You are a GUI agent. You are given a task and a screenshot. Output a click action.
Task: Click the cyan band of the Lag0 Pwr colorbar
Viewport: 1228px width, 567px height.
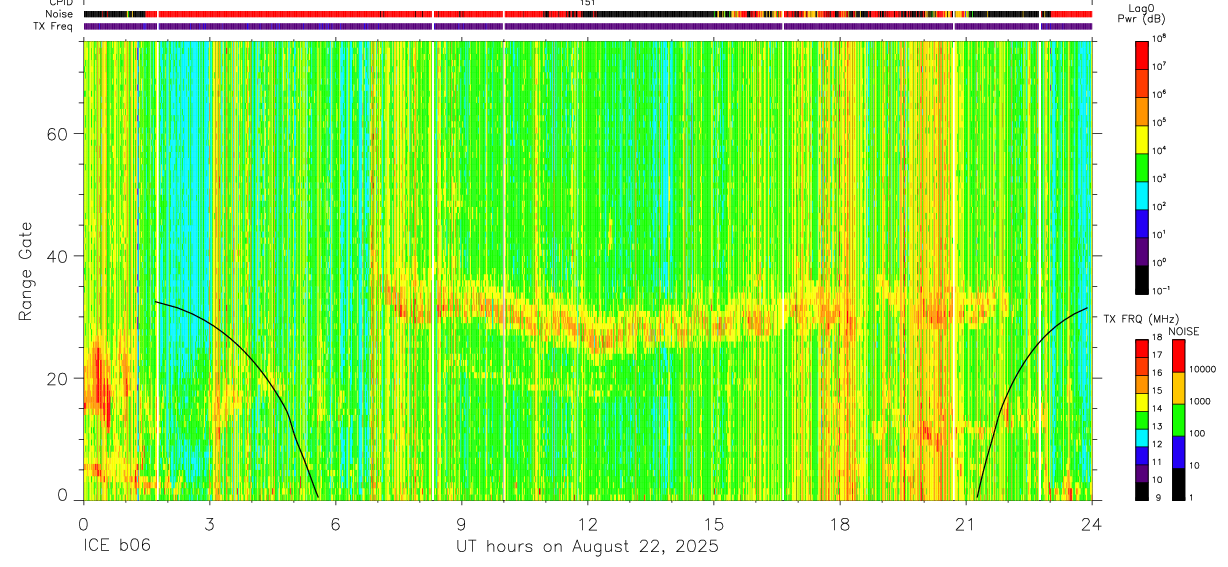pos(1143,195)
